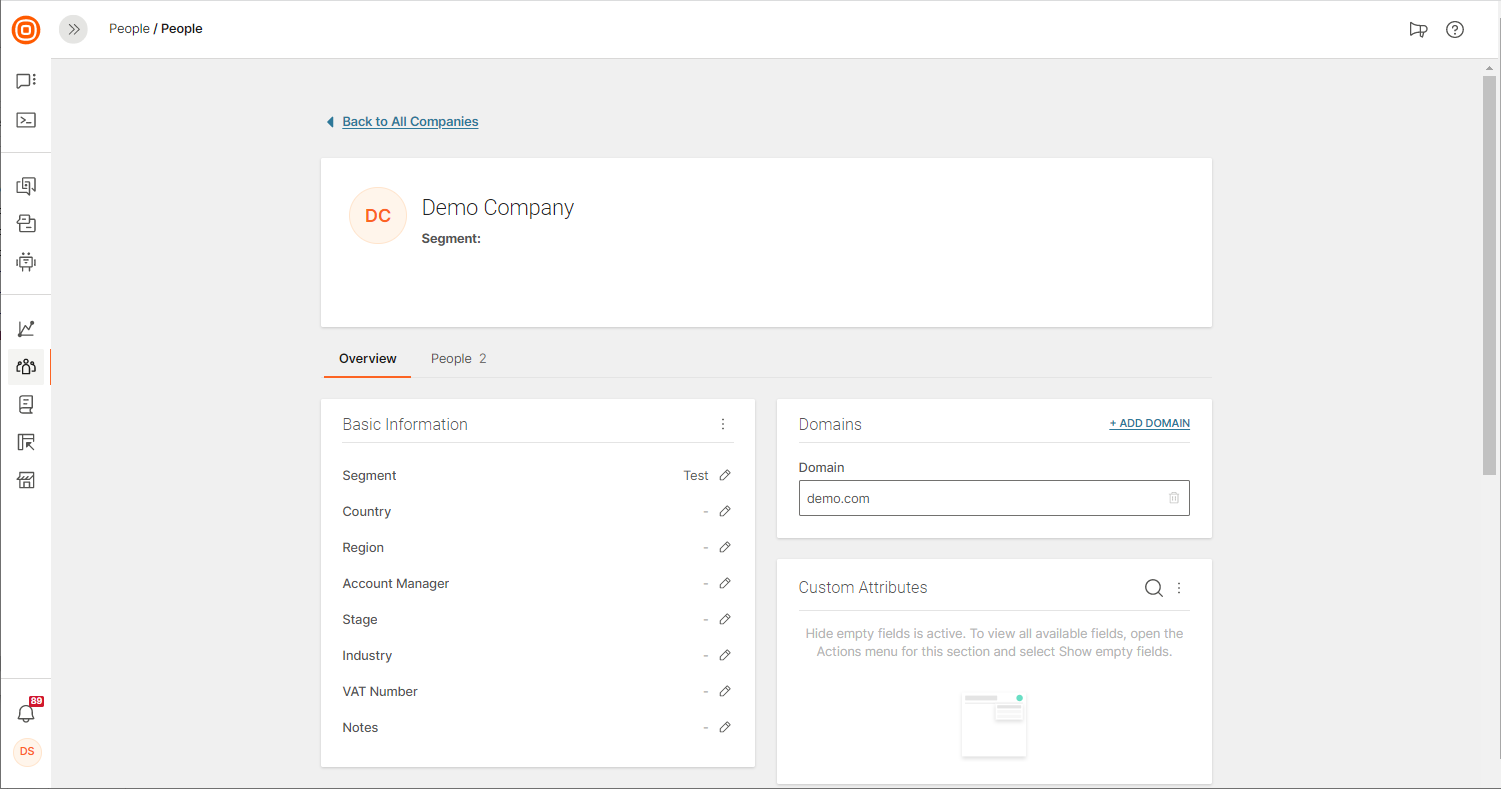Open Custom Attributes actions menu

[1179, 588]
